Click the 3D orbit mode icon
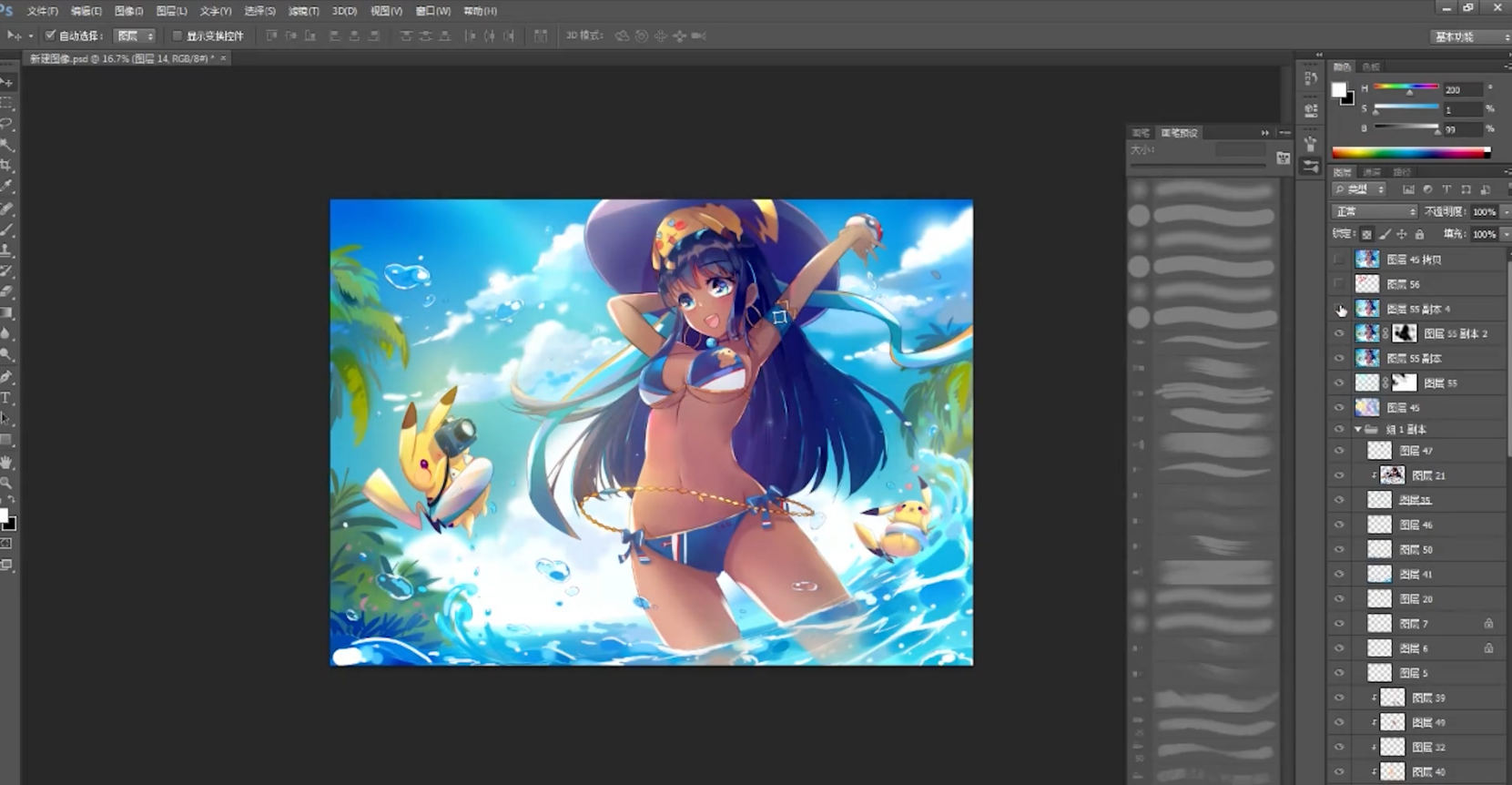 622,36
